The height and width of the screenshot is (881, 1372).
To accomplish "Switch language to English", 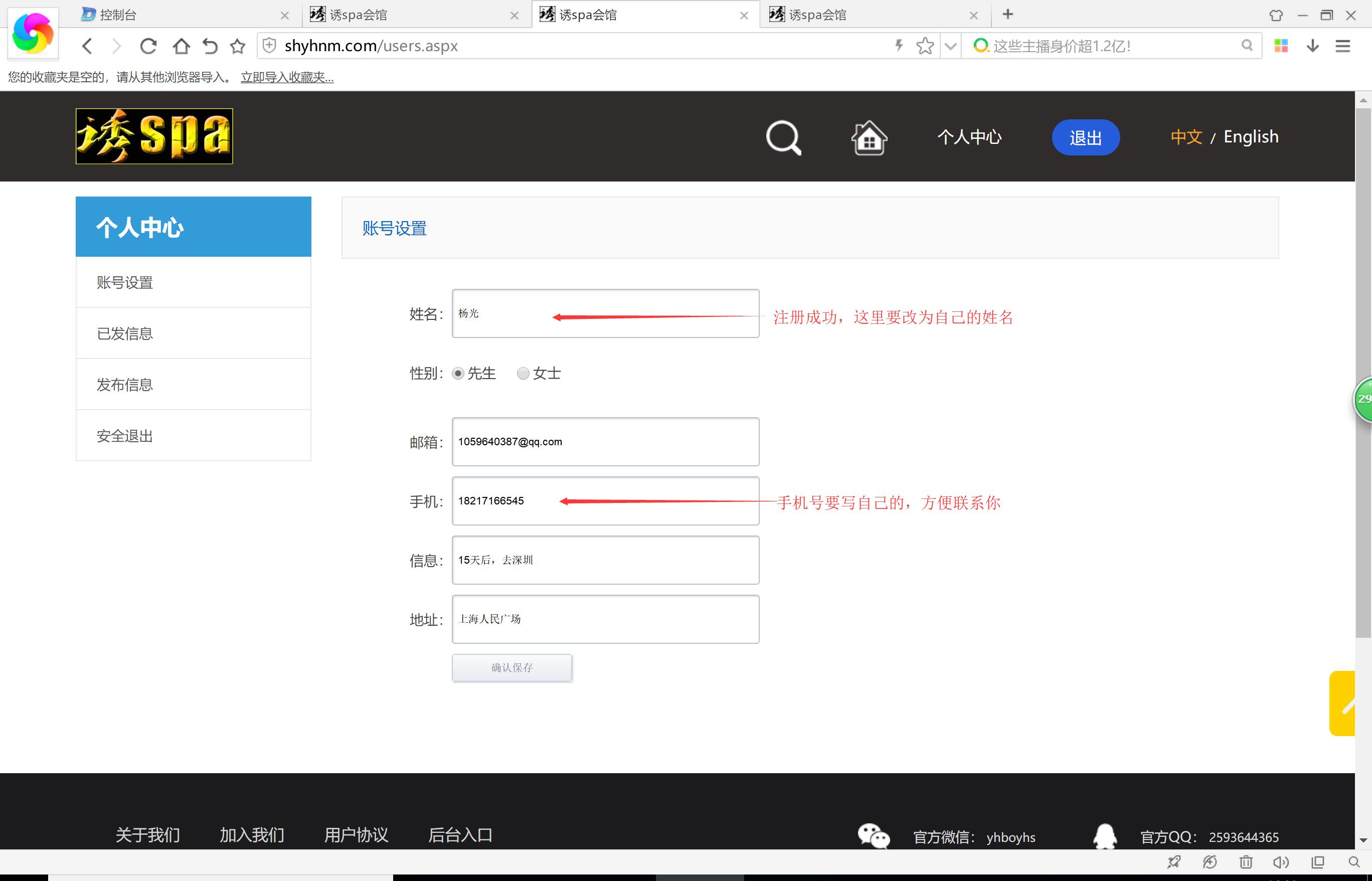I will [1250, 137].
